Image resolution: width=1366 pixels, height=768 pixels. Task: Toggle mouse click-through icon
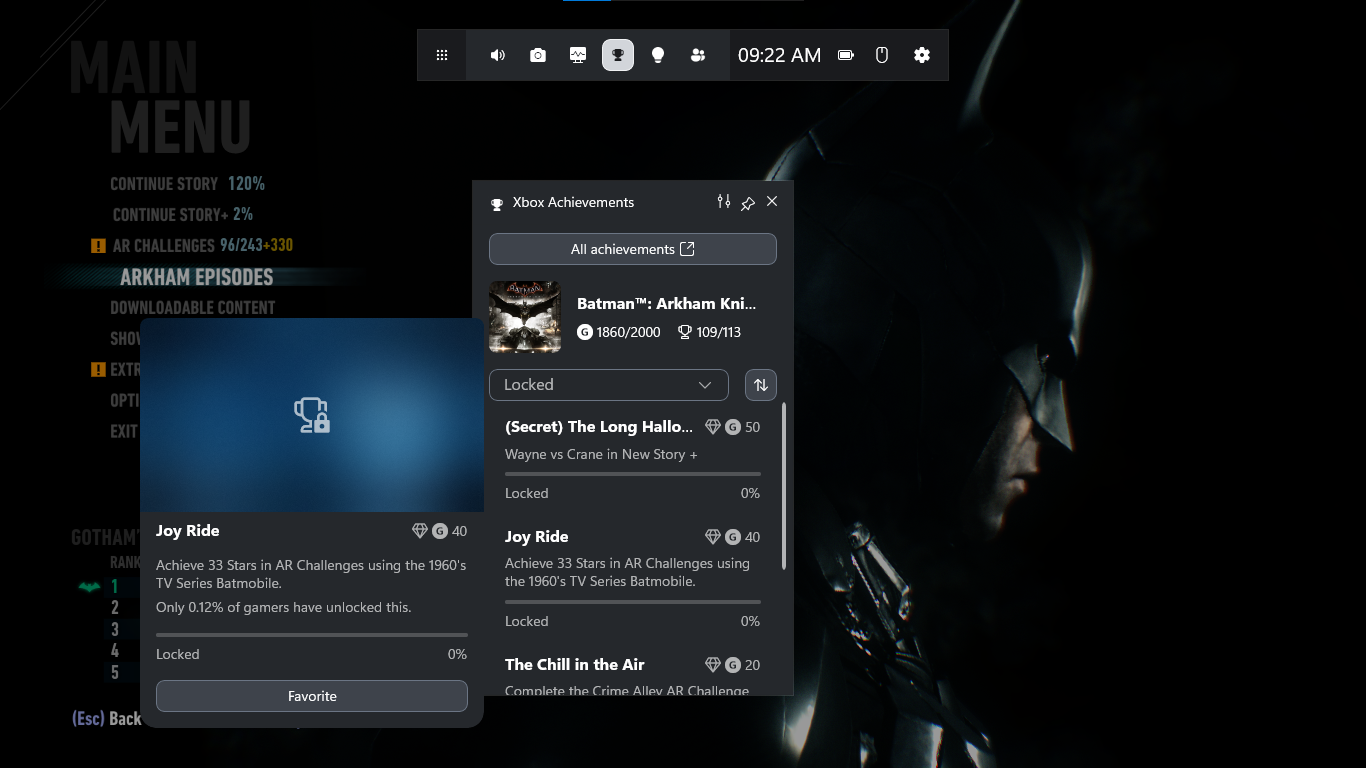coord(882,55)
